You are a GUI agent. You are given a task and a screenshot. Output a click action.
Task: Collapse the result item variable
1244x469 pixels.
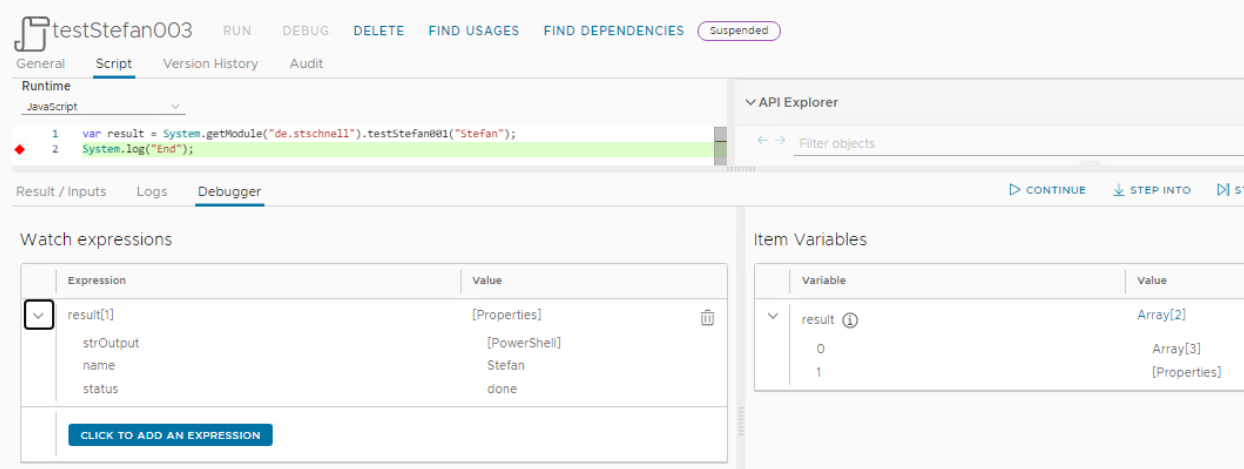pyautogui.click(x=772, y=316)
